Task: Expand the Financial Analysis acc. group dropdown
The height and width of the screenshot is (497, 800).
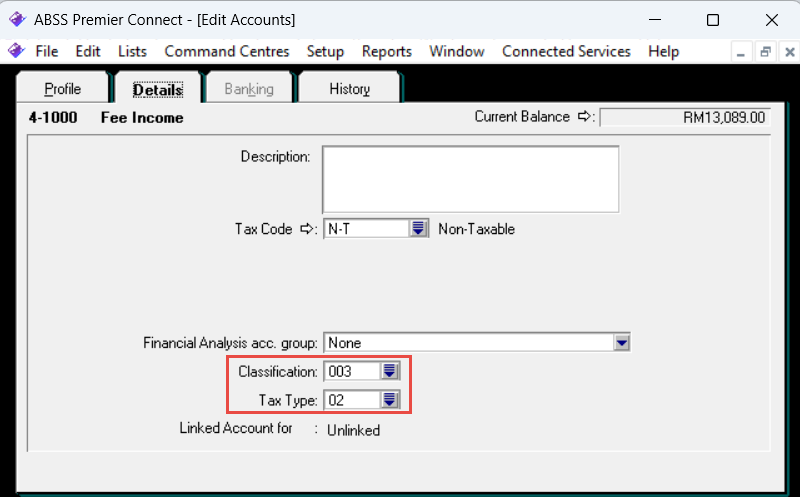Action: [x=622, y=343]
